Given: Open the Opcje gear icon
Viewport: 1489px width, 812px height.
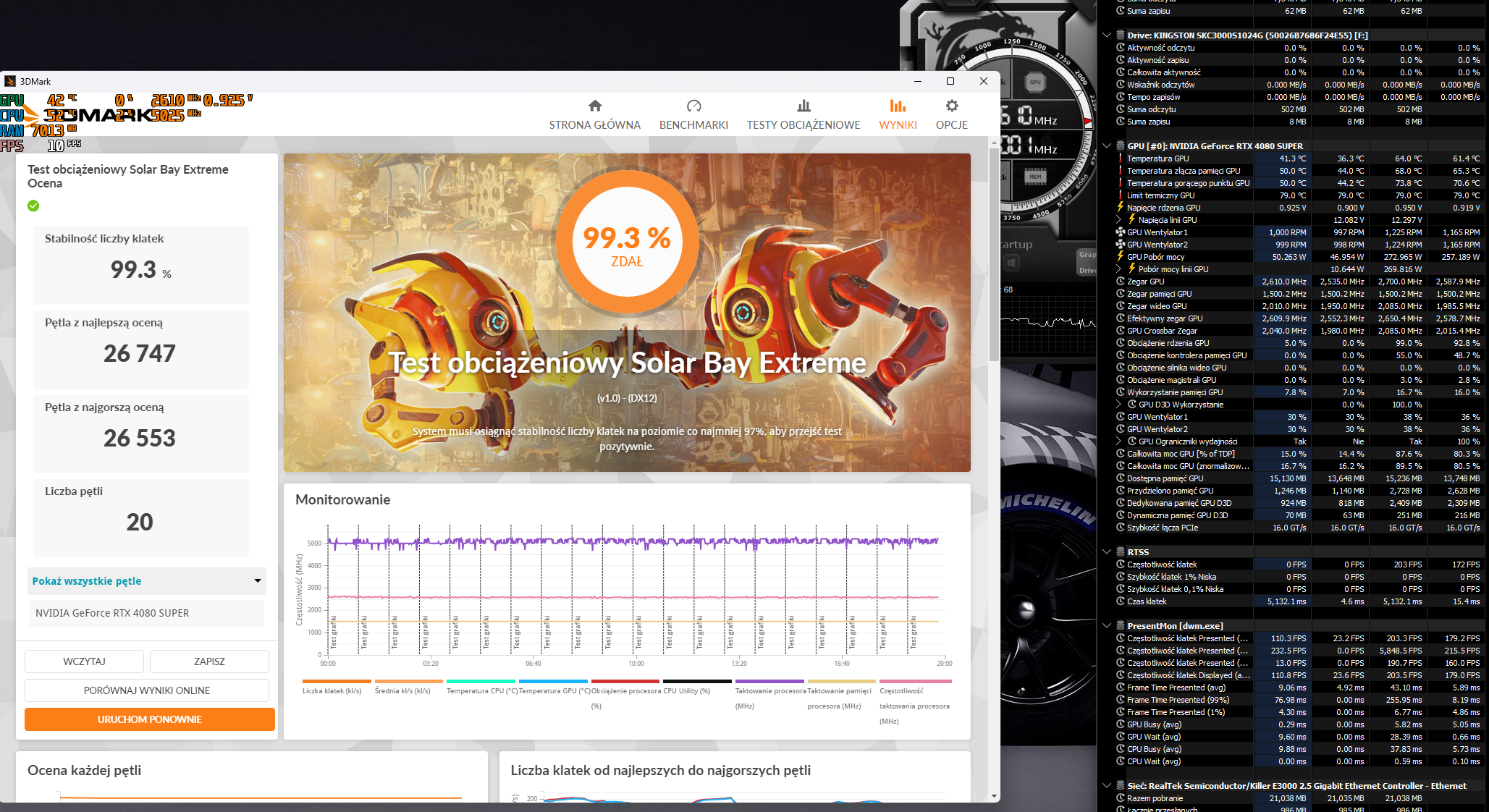Looking at the screenshot, I should [x=951, y=106].
